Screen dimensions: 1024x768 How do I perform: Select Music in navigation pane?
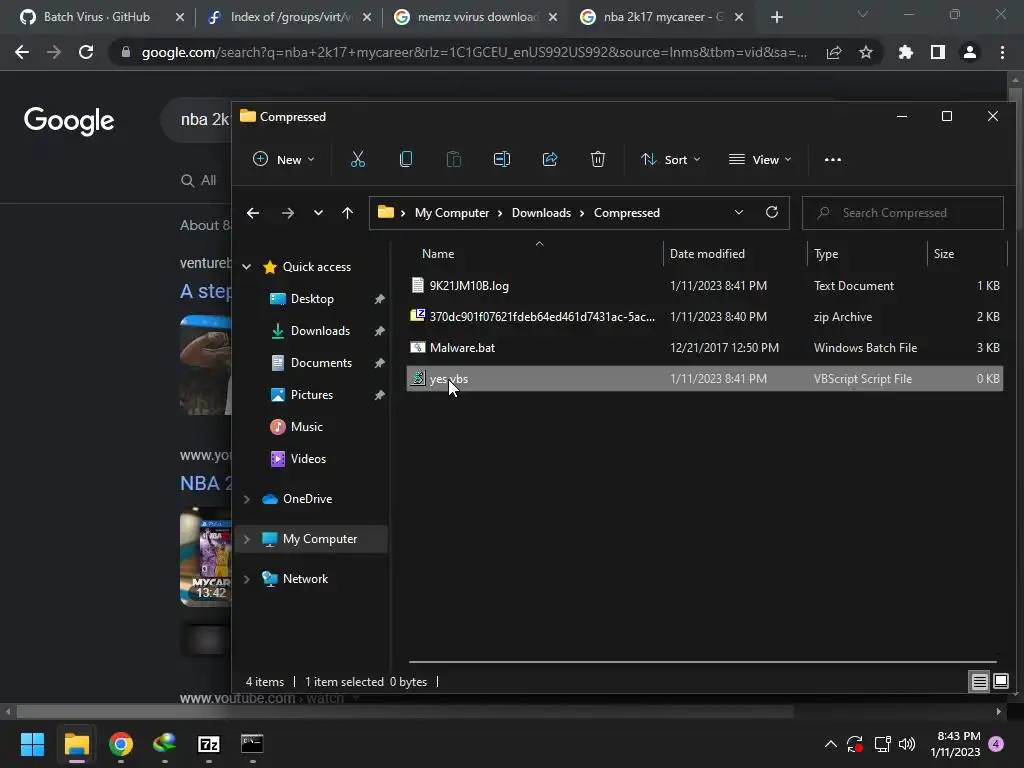click(306, 426)
